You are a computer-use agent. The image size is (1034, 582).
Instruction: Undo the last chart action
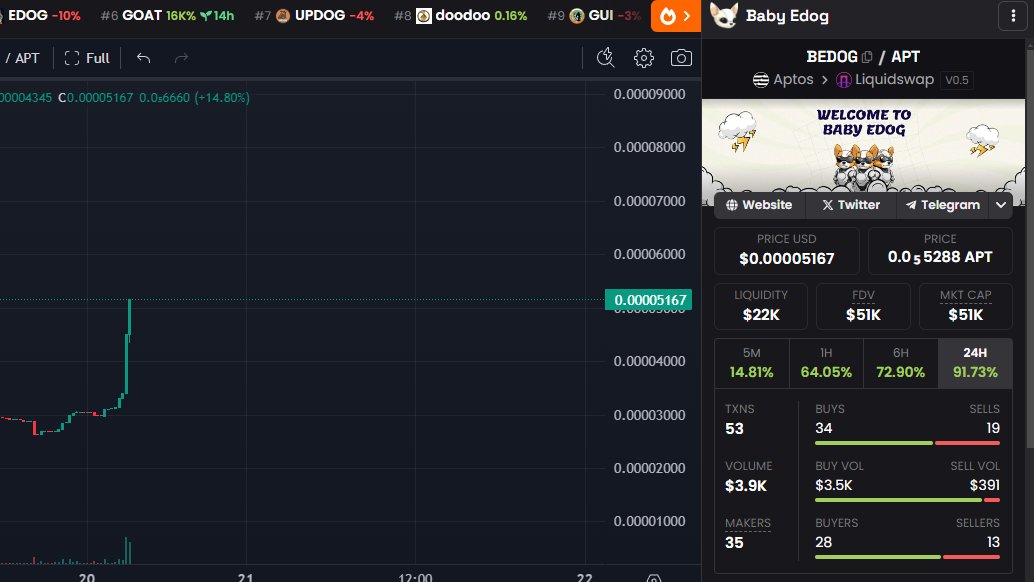143,58
